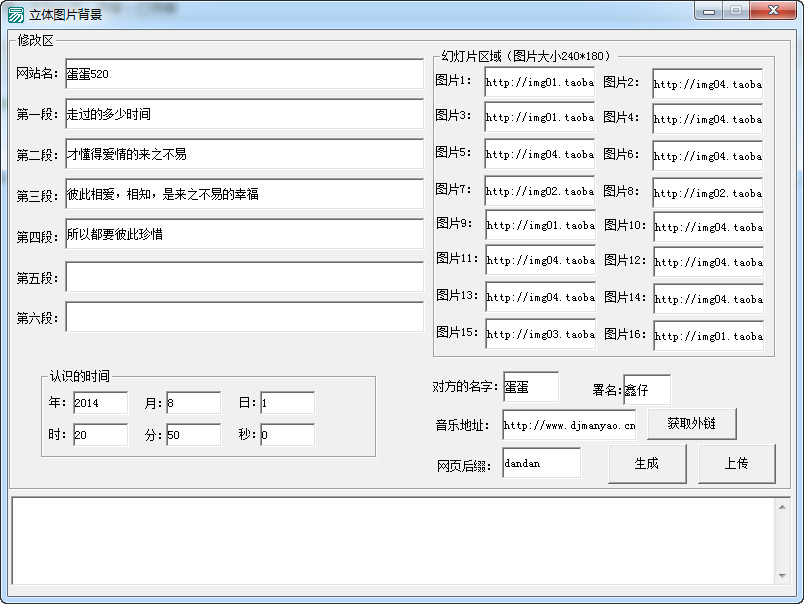804x604 pixels.
Task: Click the 网站名 input field
Action: coord(245,74)
